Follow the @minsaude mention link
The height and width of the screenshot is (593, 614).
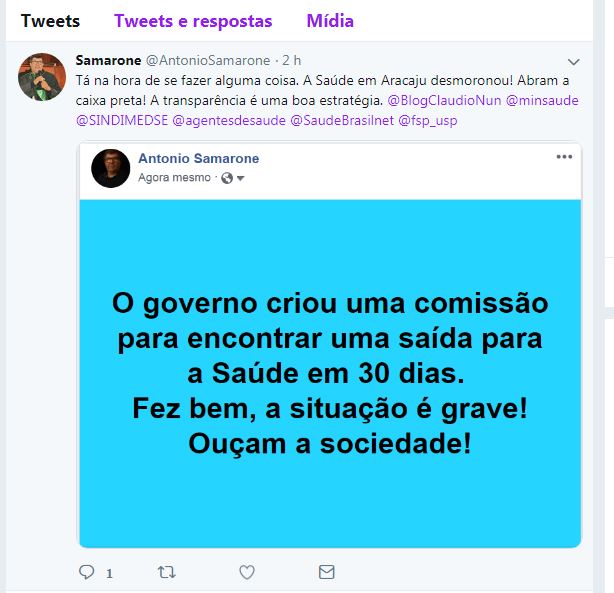(542, 100)
